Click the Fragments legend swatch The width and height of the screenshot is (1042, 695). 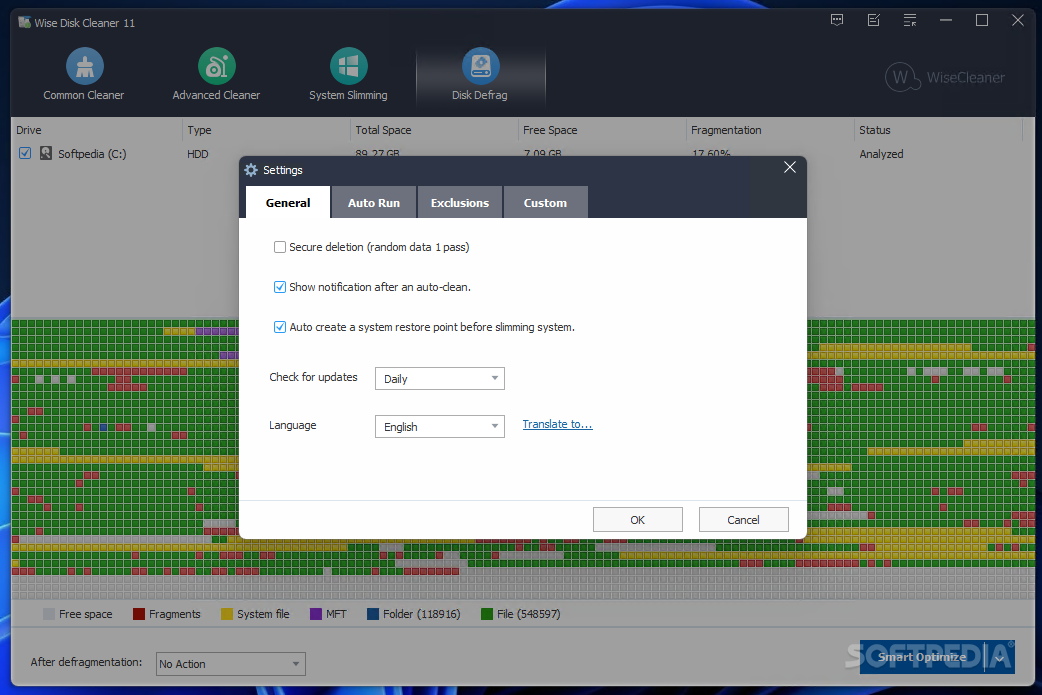point(139,614)
